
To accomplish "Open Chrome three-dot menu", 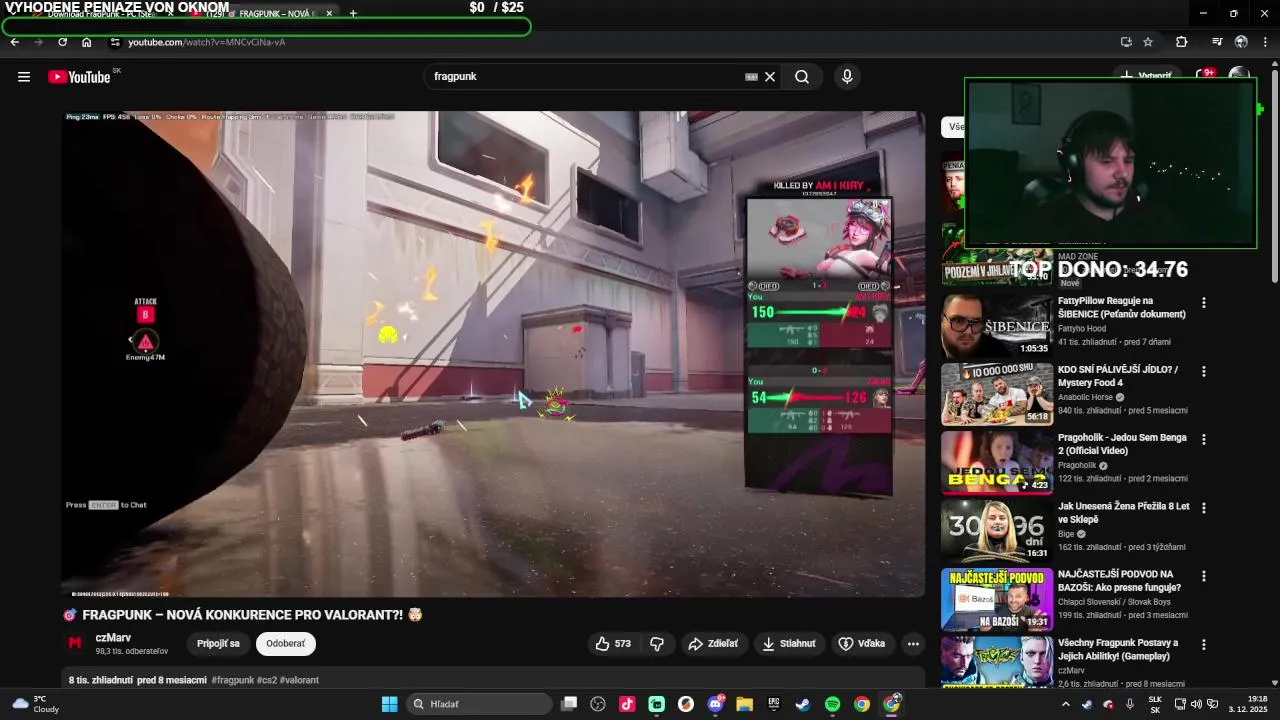I will [x=1265, y=42].
